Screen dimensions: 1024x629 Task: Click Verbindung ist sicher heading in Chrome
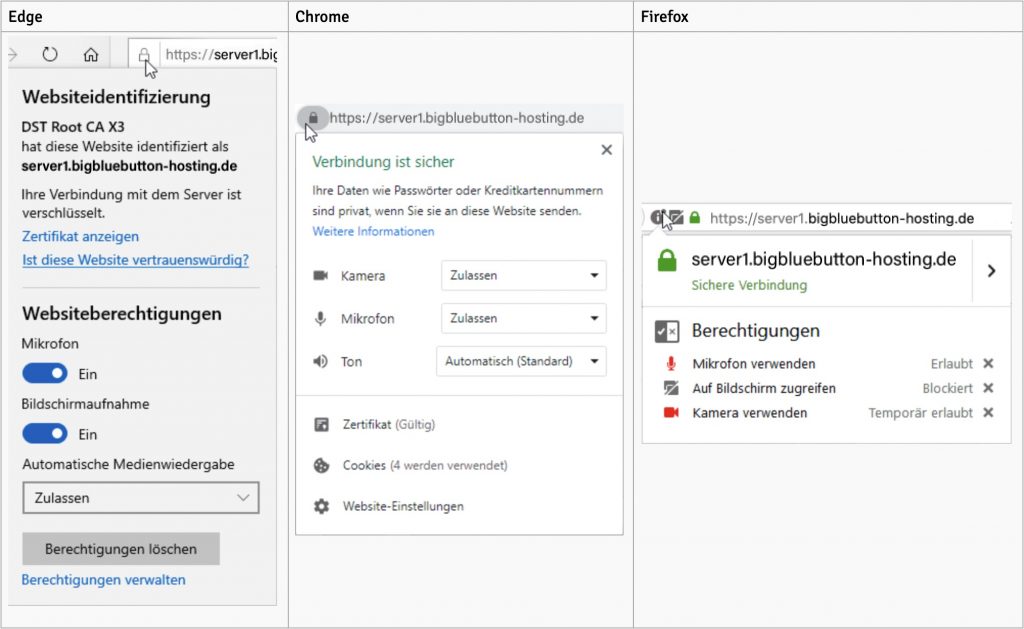[383, 161]
